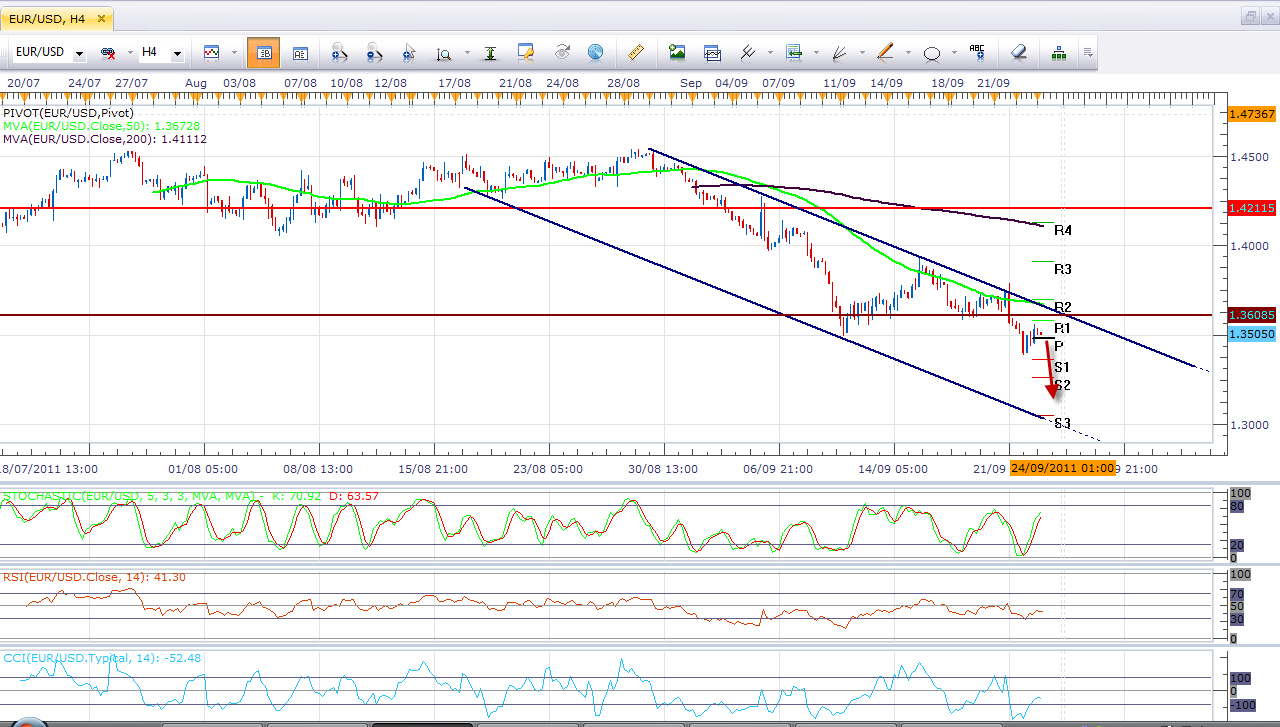Expand the fan lines dropdown arrow
1280x727 pixels.
(860, 53)
